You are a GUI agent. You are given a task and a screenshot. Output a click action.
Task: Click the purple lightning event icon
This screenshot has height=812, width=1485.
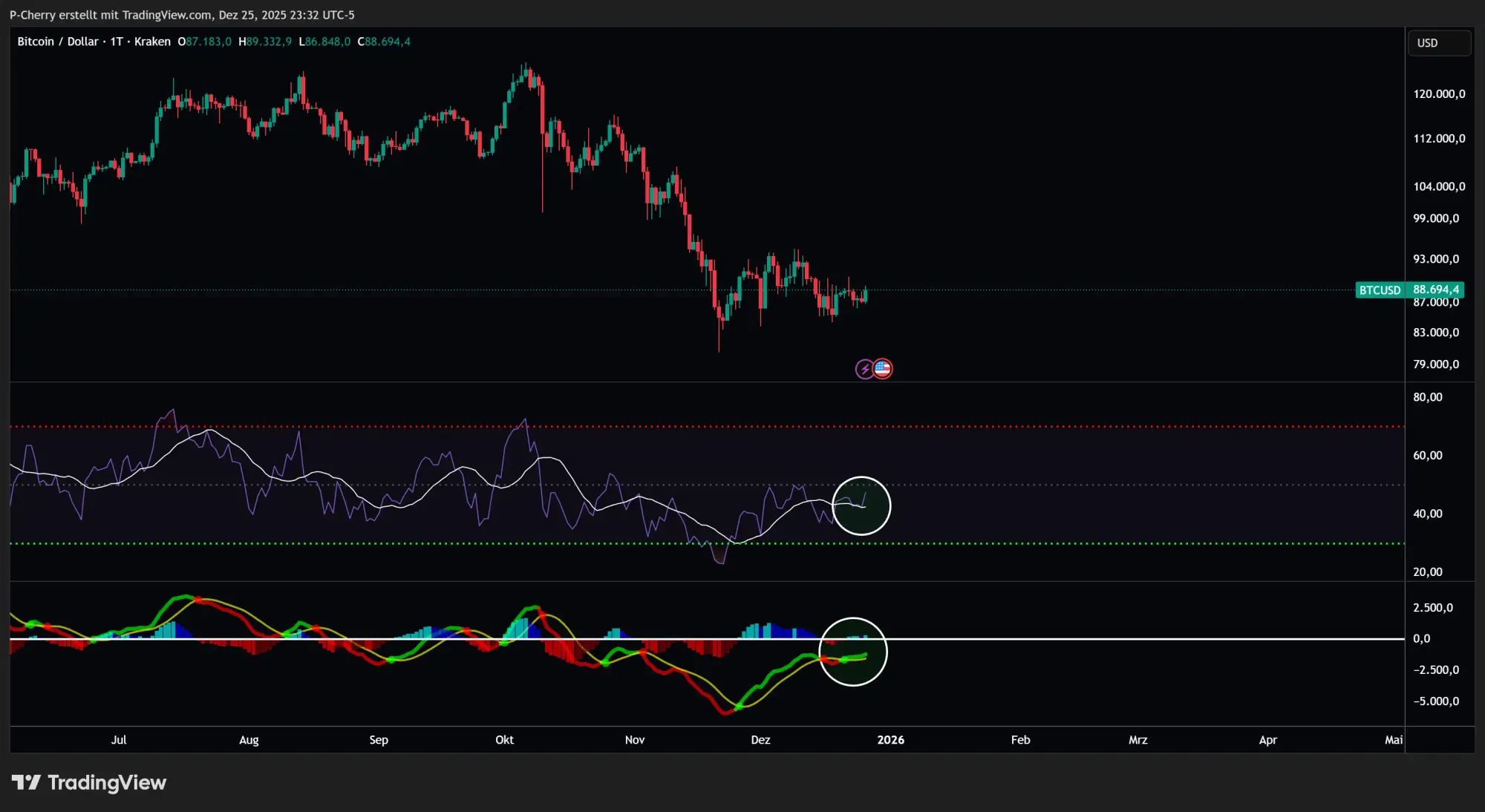[866, 369]
